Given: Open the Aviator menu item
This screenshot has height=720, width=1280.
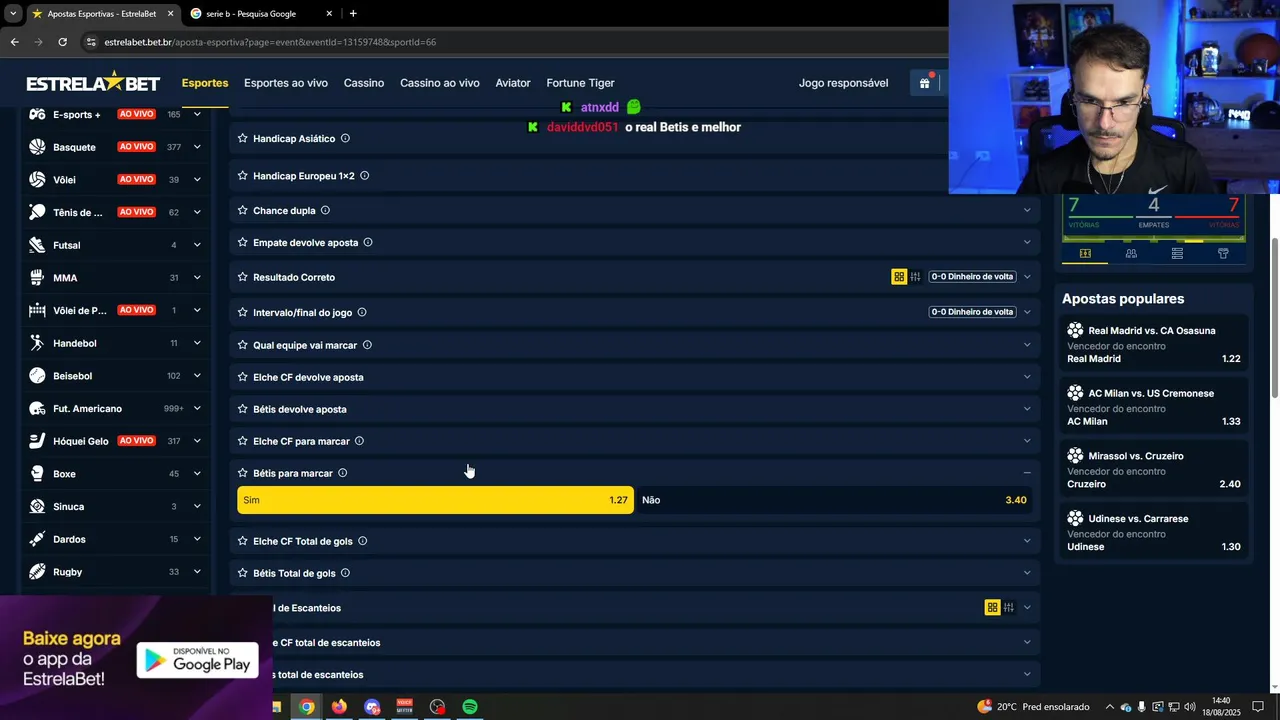Looking at the screenshot, I should [513, 83].
